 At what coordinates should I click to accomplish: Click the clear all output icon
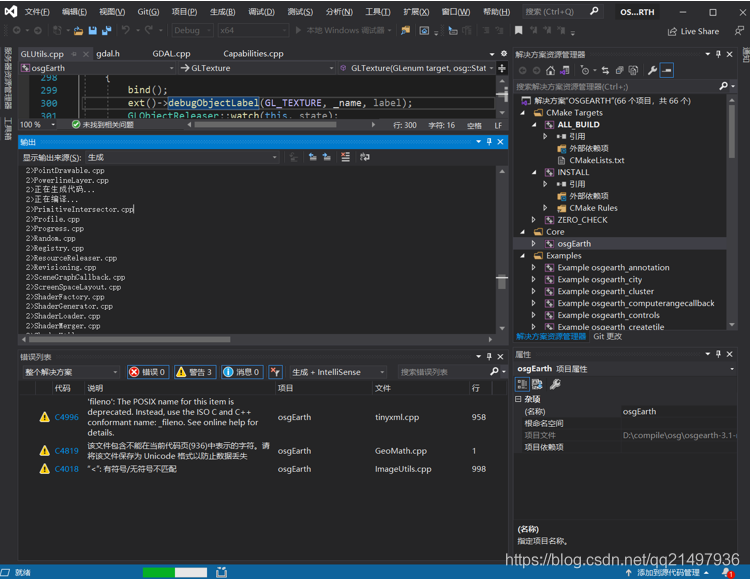[x=345, y=157]
